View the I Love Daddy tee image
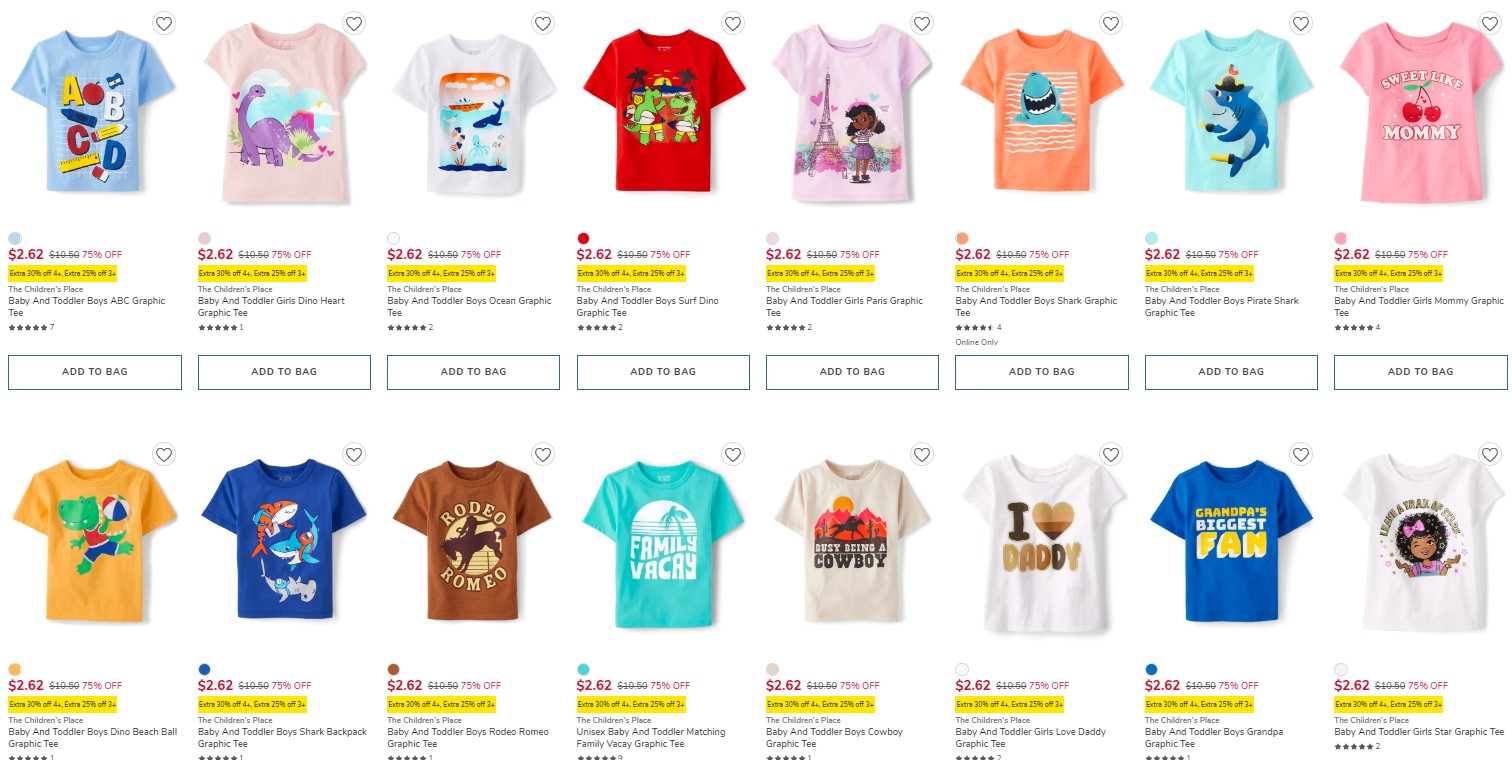1512x760 pixels. (x=1042, y=545)
